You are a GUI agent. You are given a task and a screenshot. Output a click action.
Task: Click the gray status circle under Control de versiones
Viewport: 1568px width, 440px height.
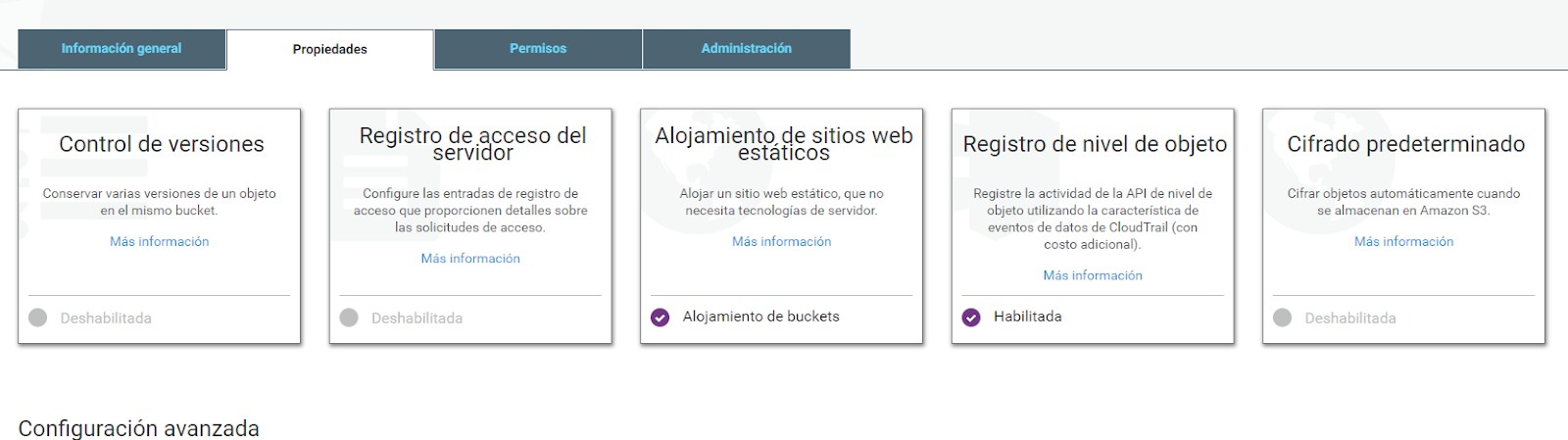[x=38, y=318]
